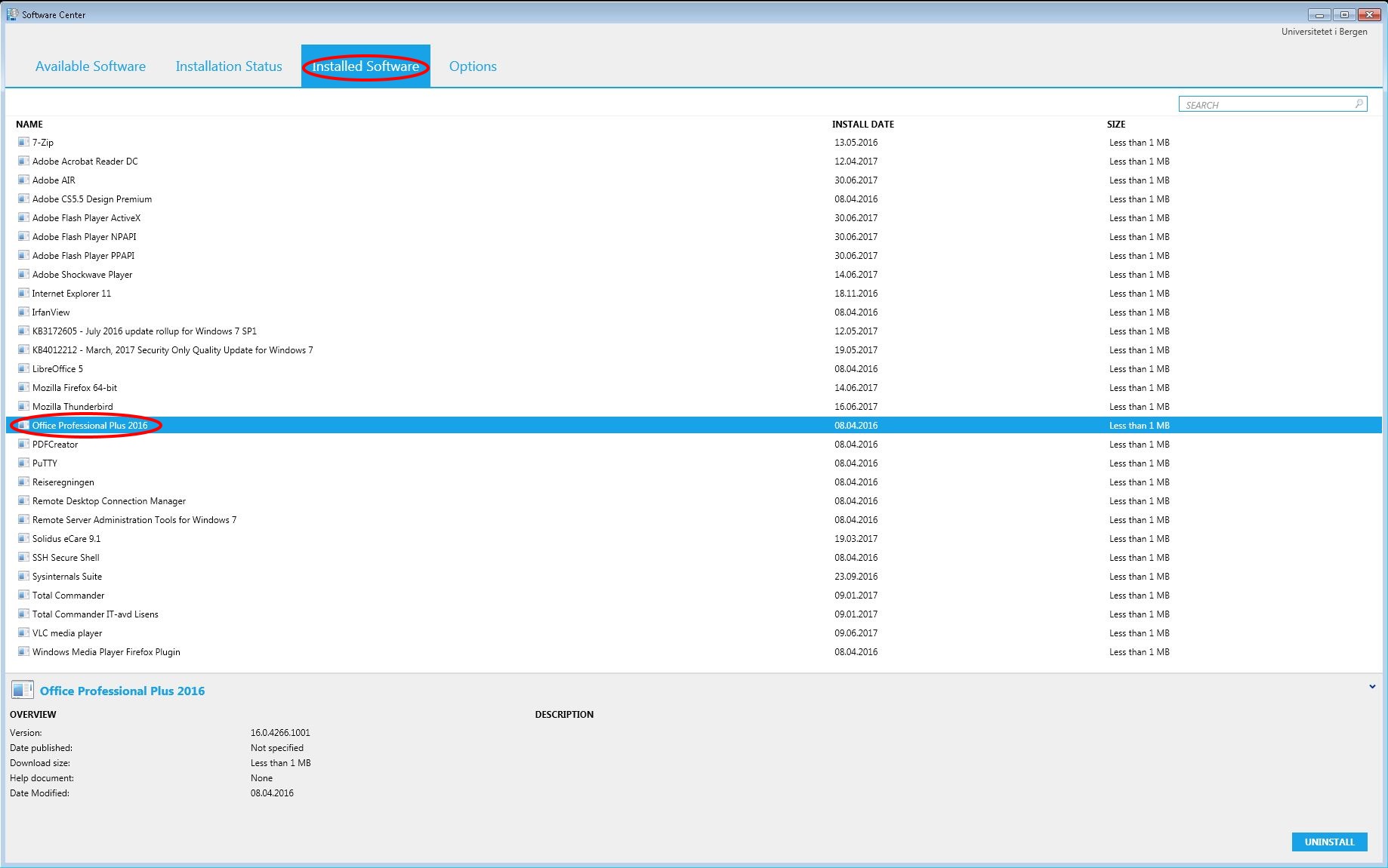
Task: Sort by the INSTALL DATE column header
Action: (x=862, y=125)
